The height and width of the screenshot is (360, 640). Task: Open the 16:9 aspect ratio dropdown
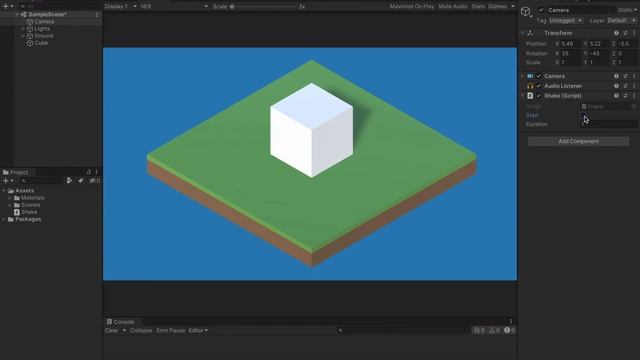tap(174, 7)
